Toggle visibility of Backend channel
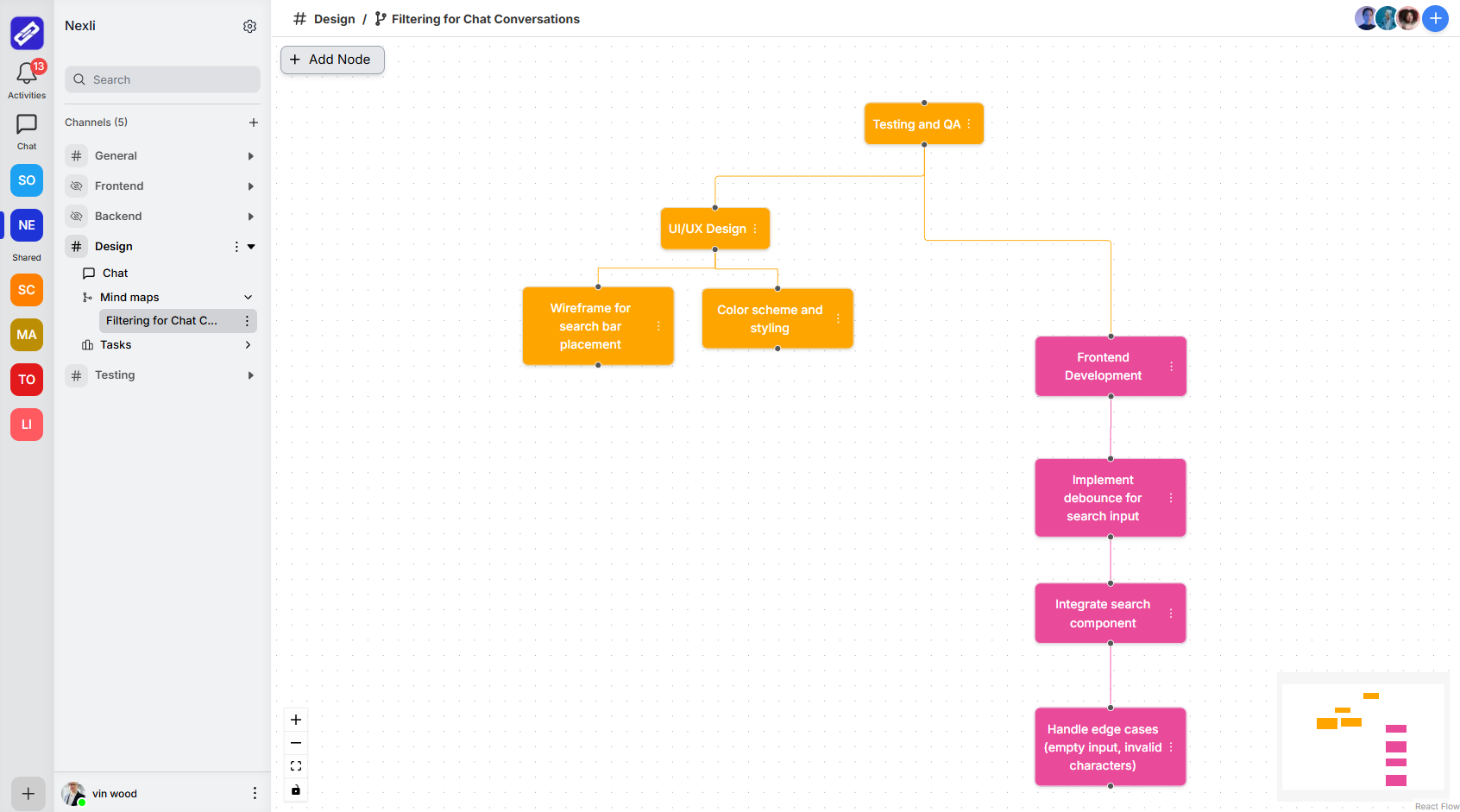The height and width of the screenshot is (812, 1460). coord(76,217)
